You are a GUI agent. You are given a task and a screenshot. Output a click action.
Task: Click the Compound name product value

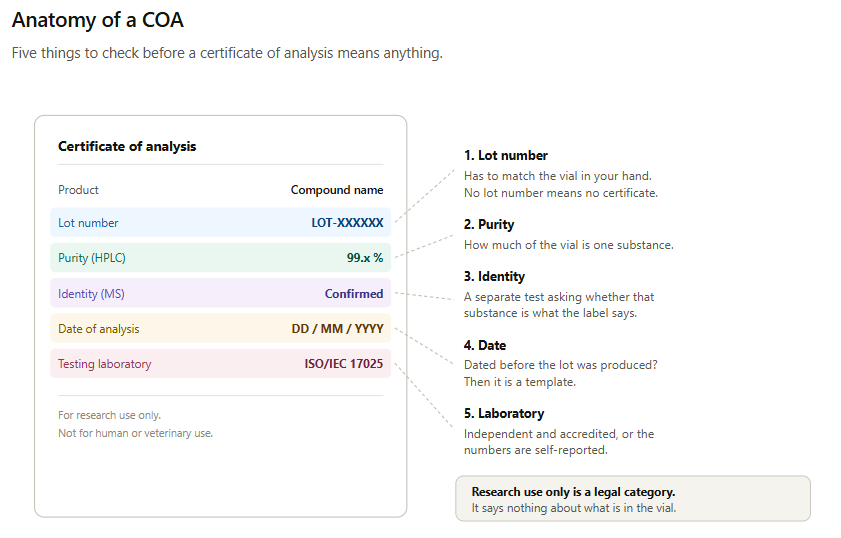click(337, 190)
